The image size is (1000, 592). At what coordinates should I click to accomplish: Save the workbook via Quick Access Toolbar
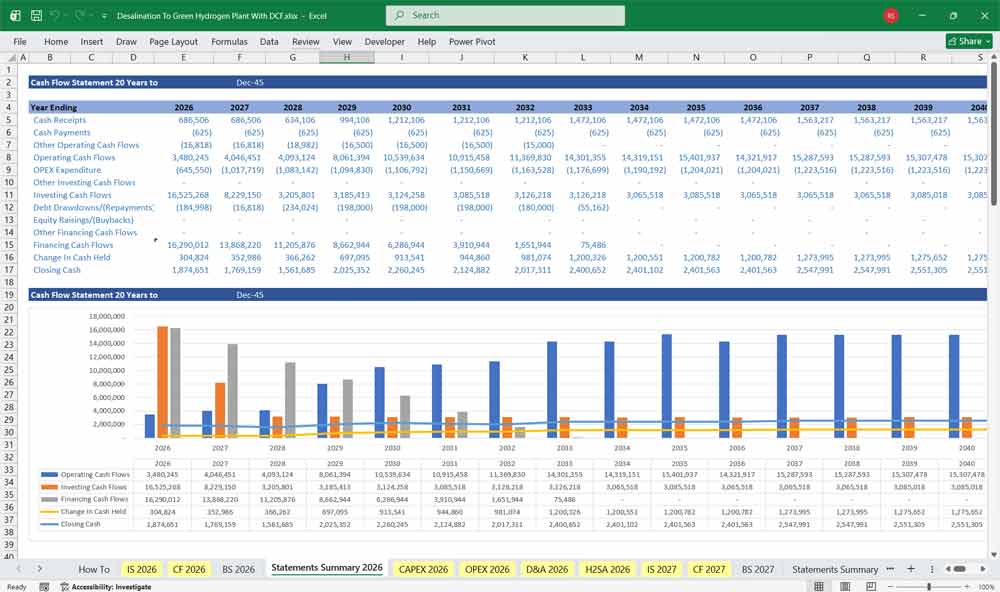(37, 15)
